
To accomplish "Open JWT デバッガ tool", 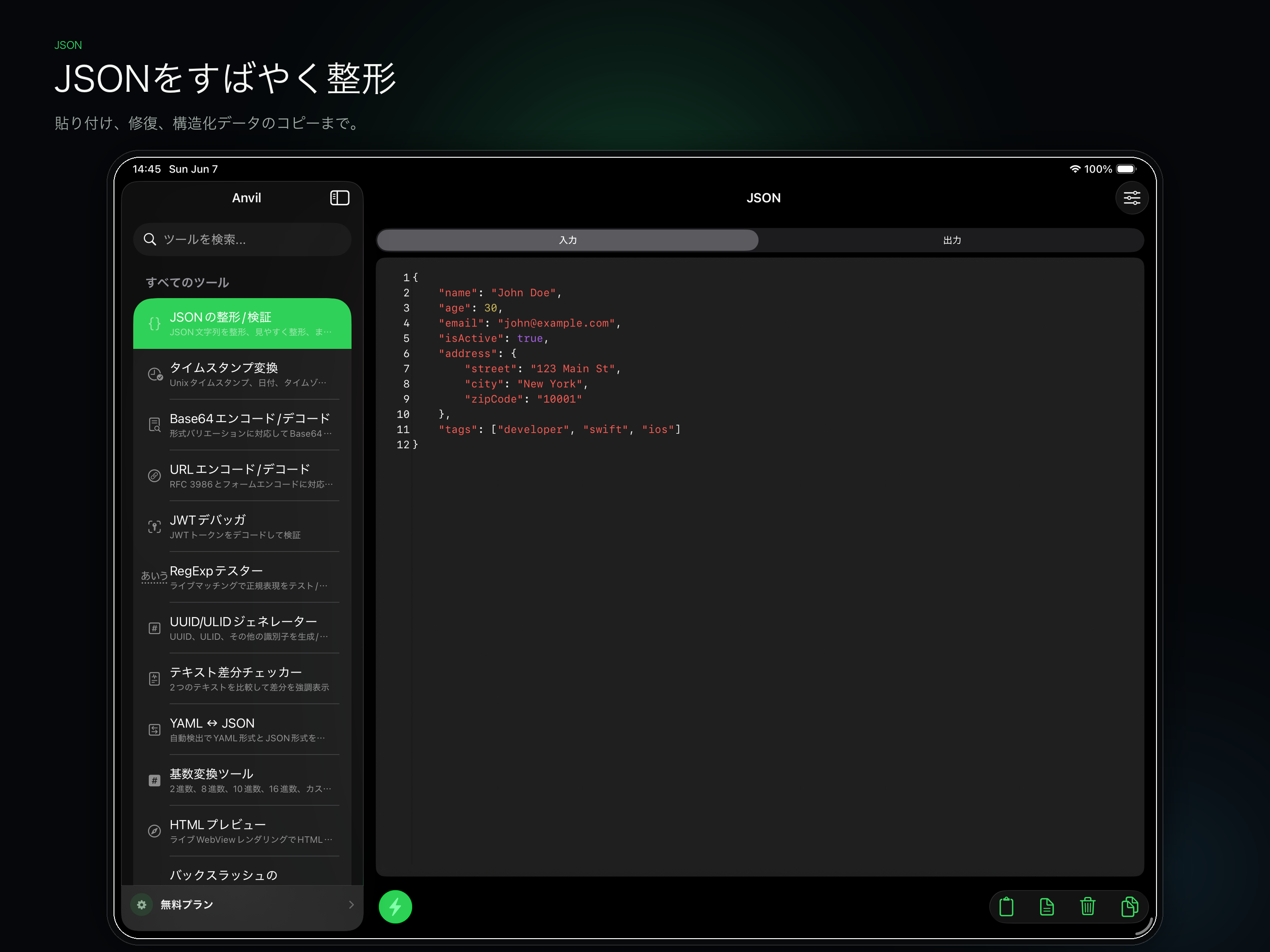I will coord(242,526).
